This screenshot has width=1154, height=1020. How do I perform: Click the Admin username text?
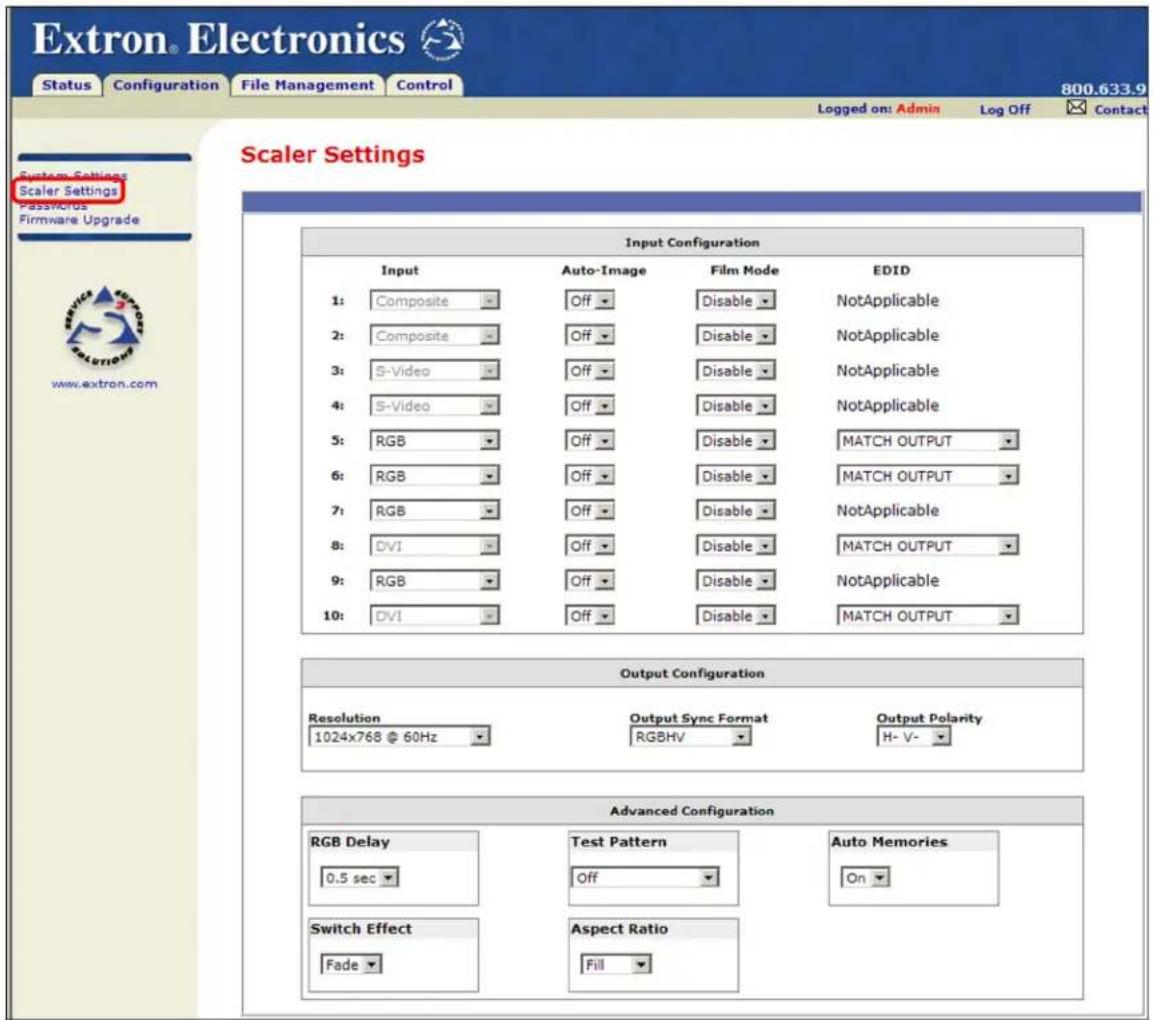pos(918,108)
